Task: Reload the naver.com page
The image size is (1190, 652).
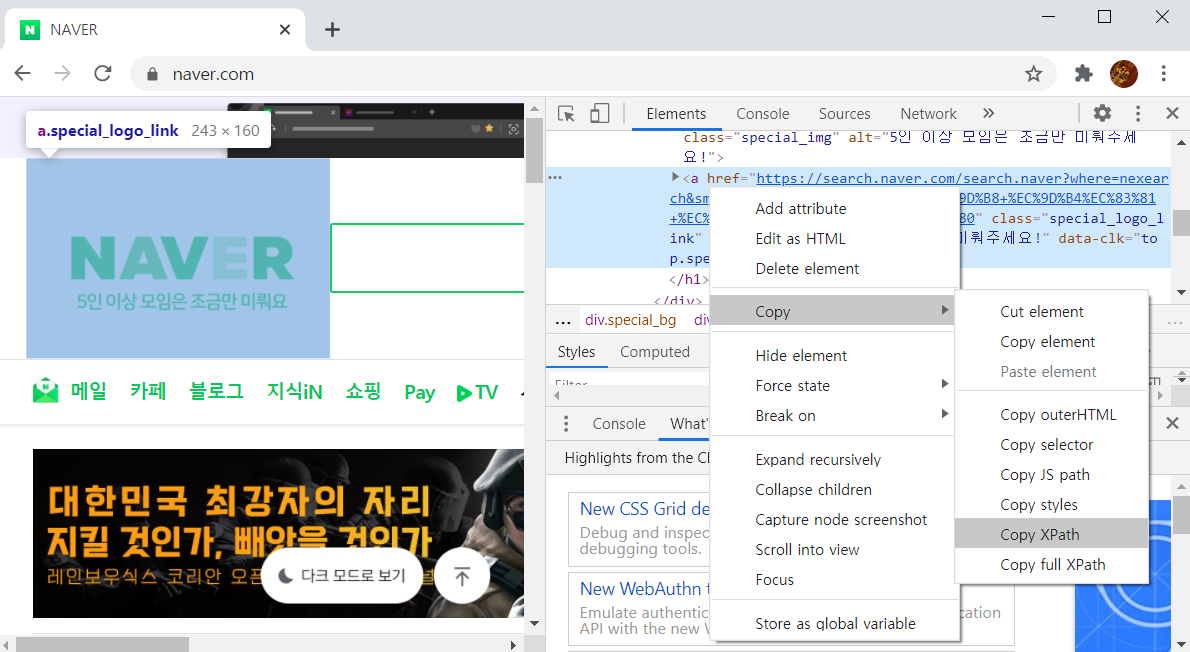Action: point(102,74)
